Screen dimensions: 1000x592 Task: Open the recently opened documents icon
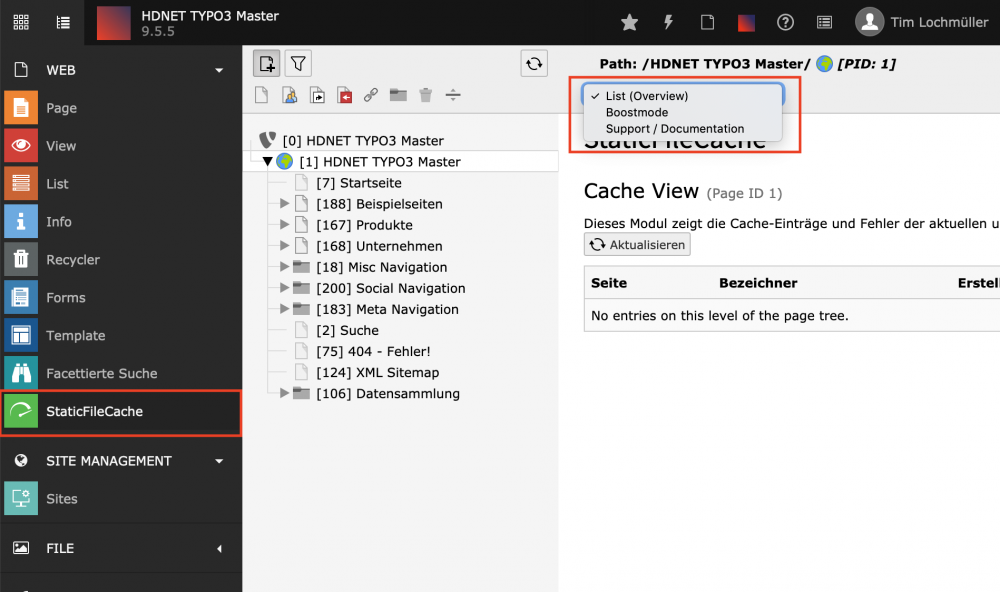tap(707, 22)
